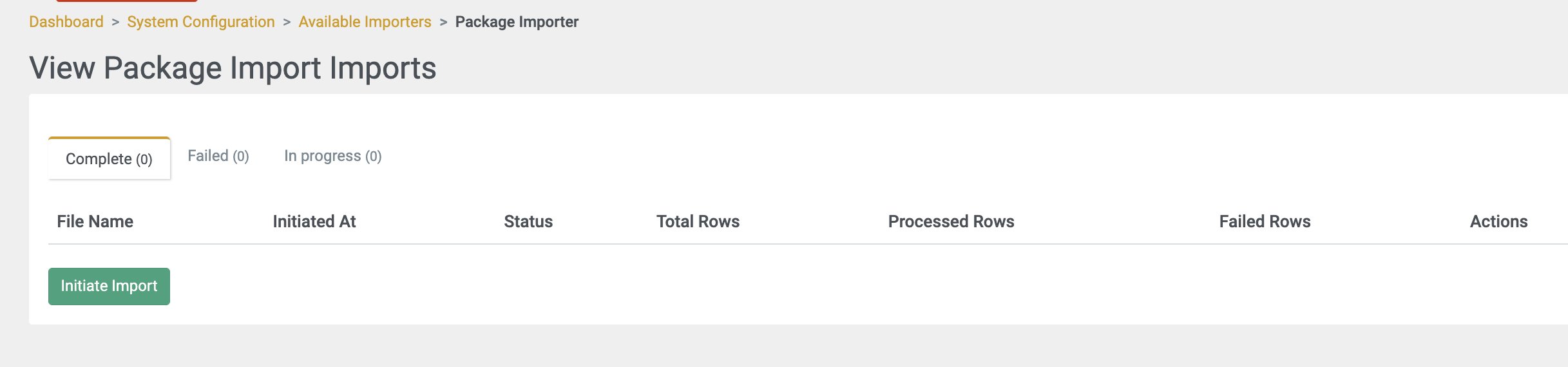The image size is (1568, 367).
Task: Click the Actions column header
Action: pos(1498,221)
